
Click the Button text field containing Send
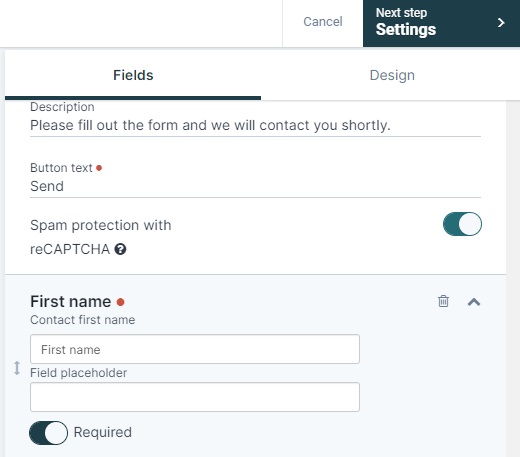pyautogui.click(x=255, y=186)
